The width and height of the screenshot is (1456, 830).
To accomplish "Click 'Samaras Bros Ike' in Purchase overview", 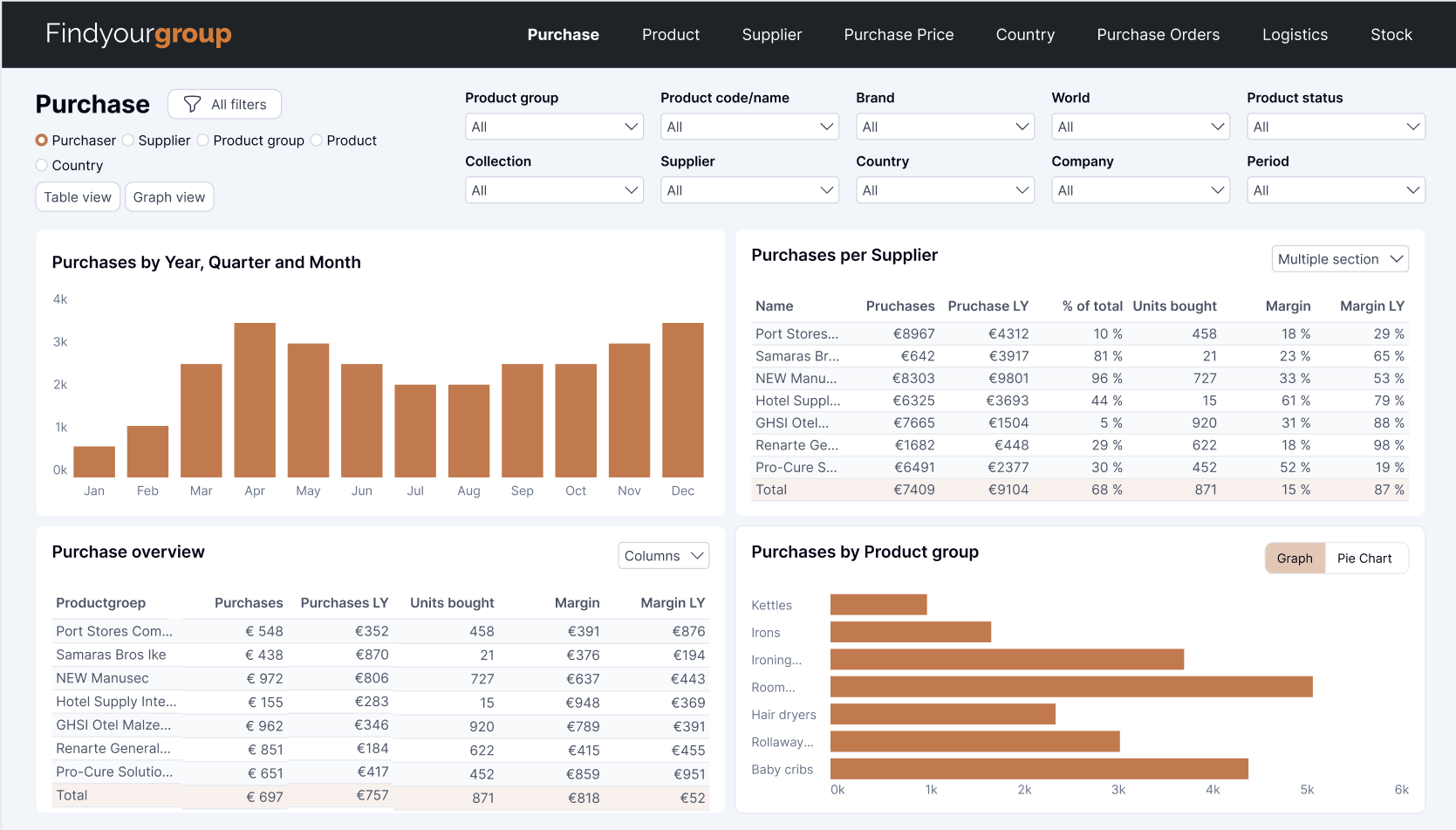I will pyautogui.click(x=111, y=655).
